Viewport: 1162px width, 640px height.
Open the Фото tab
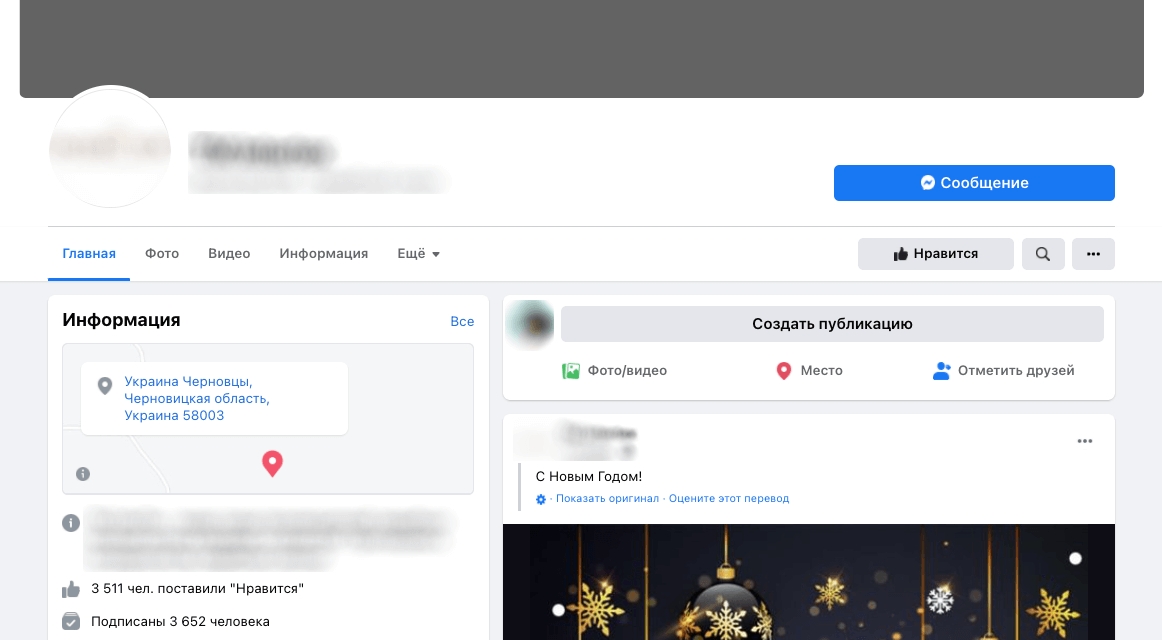coord(162,253)
